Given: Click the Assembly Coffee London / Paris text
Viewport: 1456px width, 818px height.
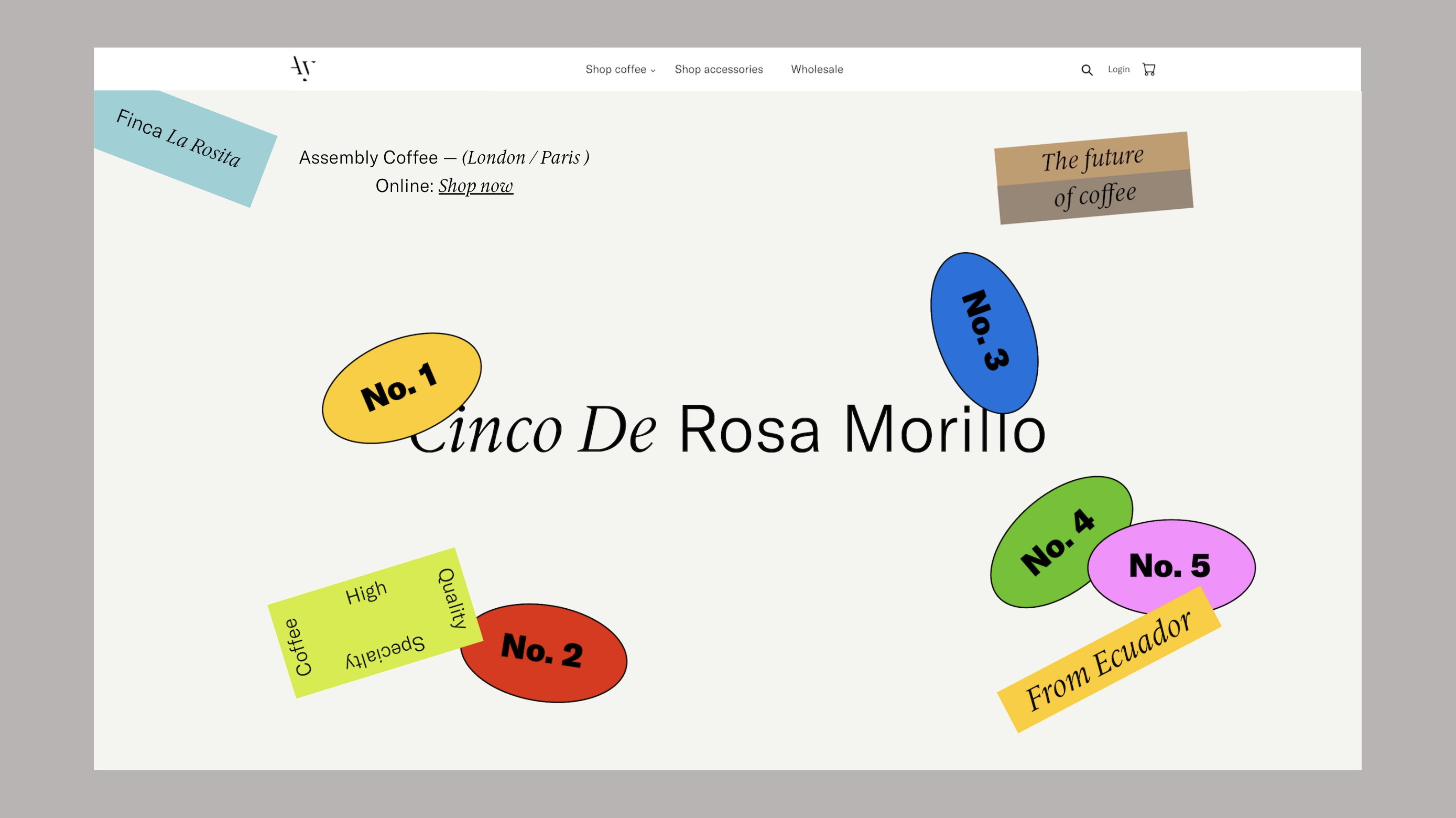Looking at the screenshot, I should point(444,157).
